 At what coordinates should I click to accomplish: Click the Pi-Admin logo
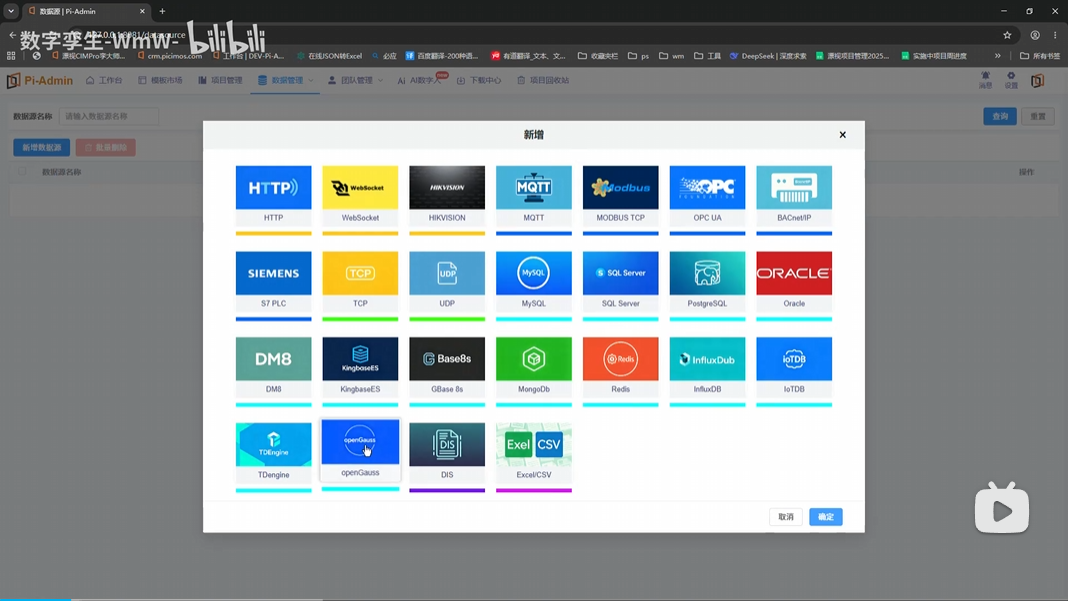click(40, 80)
